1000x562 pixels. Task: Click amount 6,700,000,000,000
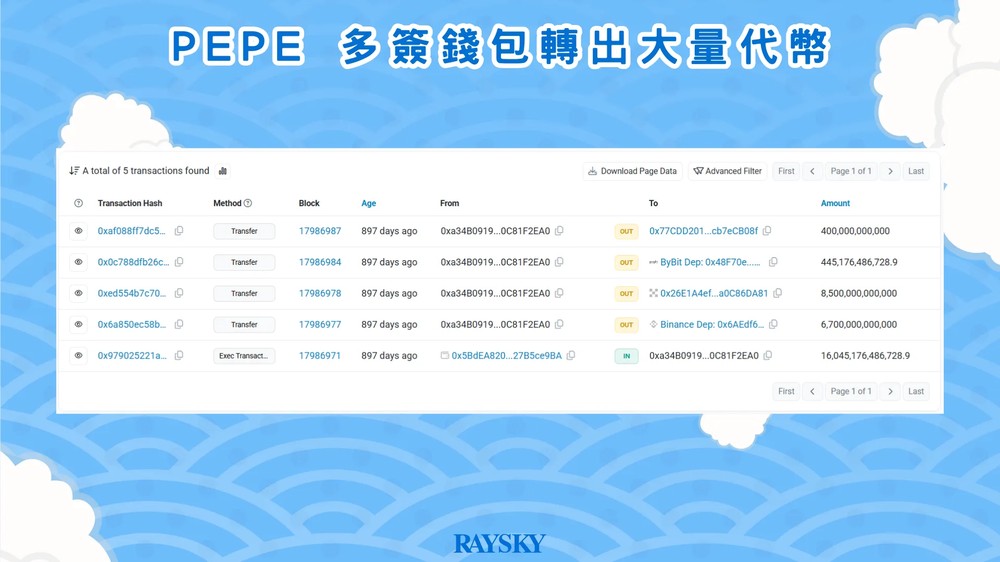click(x=858, y=324)
